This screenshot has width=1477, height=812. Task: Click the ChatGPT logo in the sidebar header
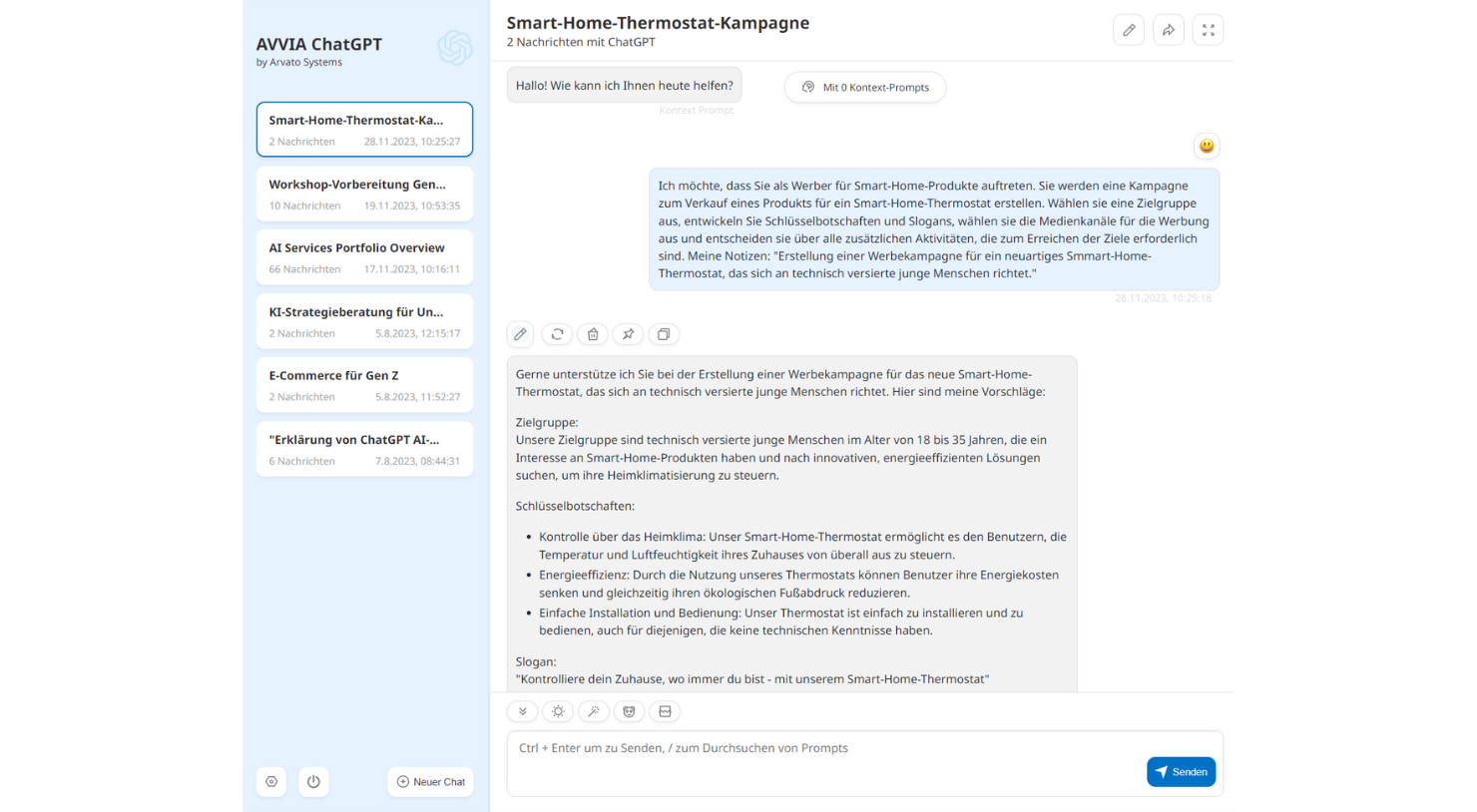[x=455, y=48]
